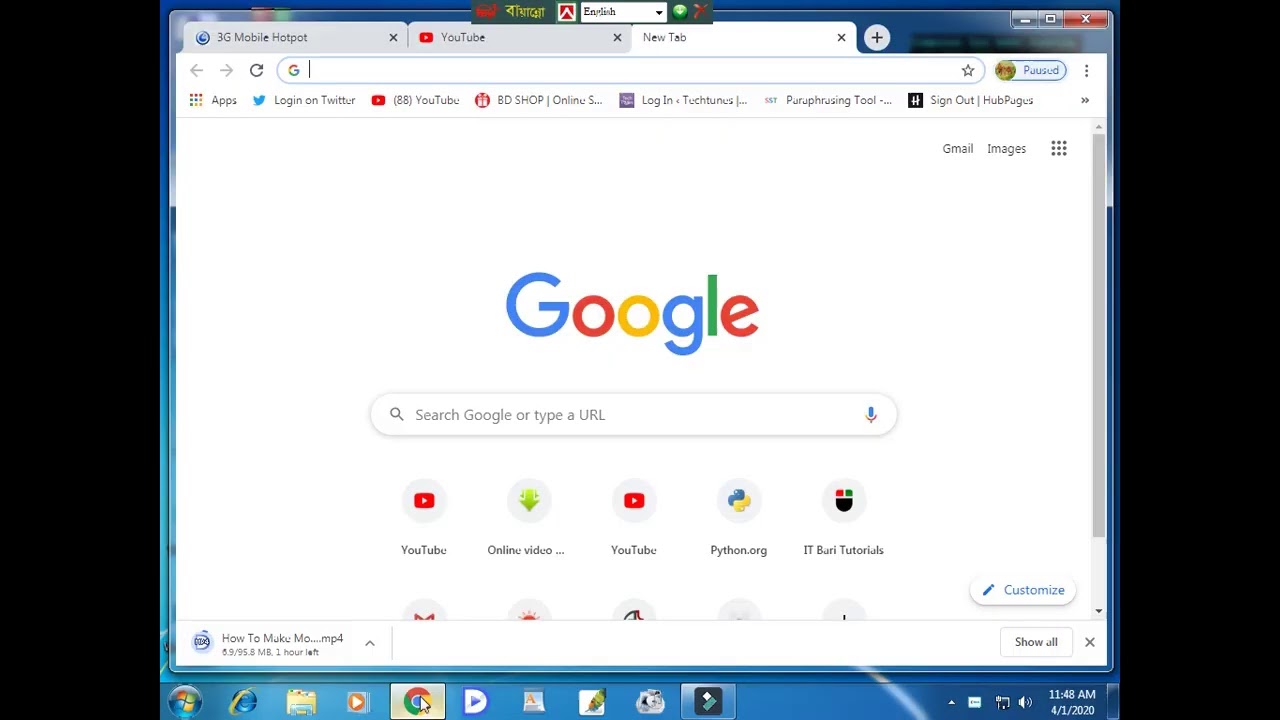The image size is (1280, 720).
Task: Open the Log In Techtunes bookmark
Action: [683, 100]
